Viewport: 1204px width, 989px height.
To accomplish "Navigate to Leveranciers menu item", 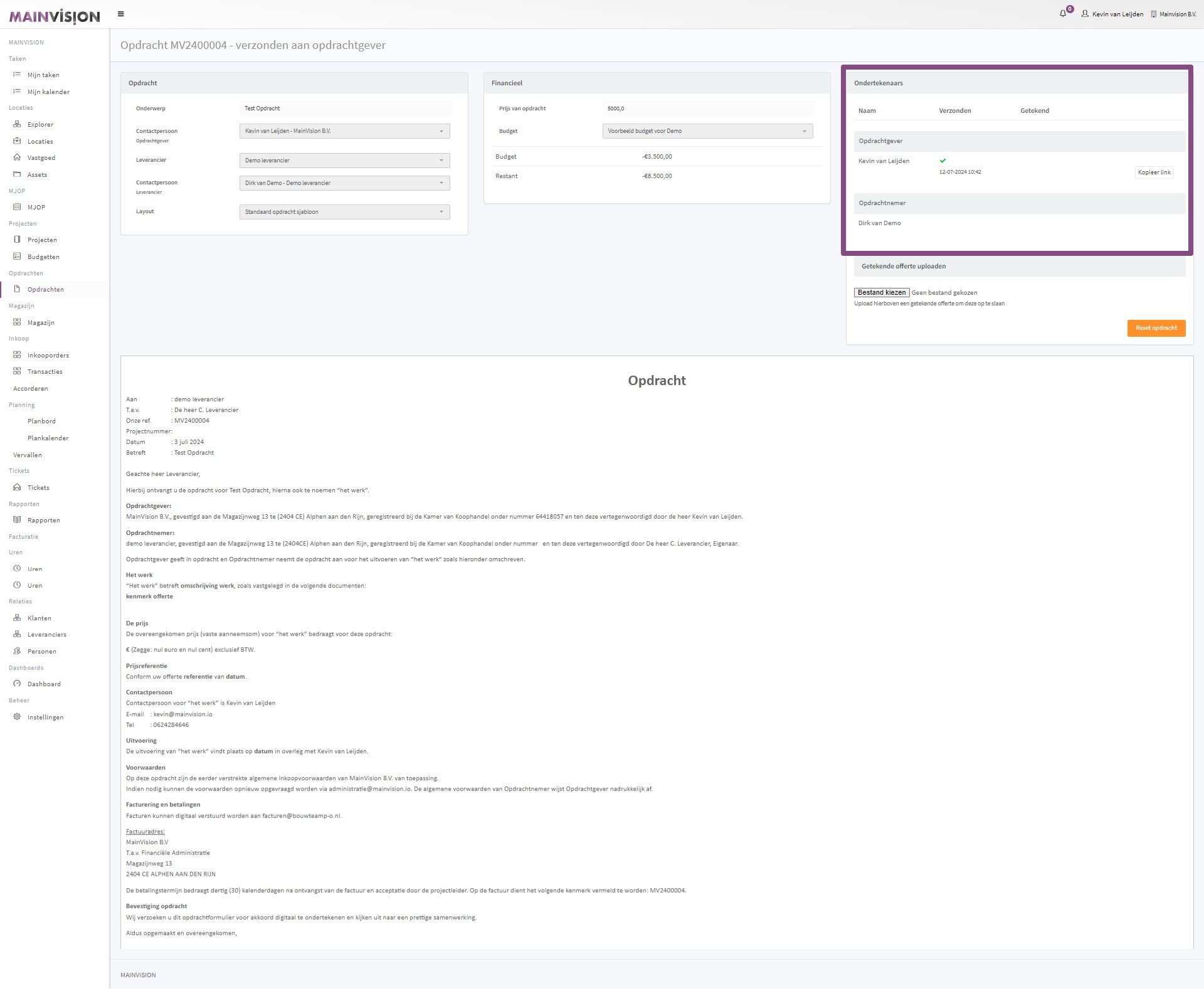I will pos(46,635).
